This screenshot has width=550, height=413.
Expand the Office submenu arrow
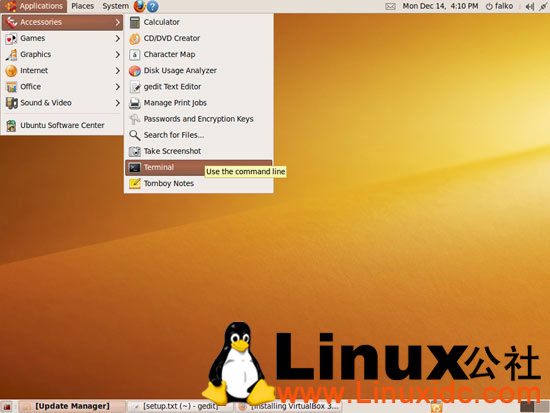tap(118, 87)
